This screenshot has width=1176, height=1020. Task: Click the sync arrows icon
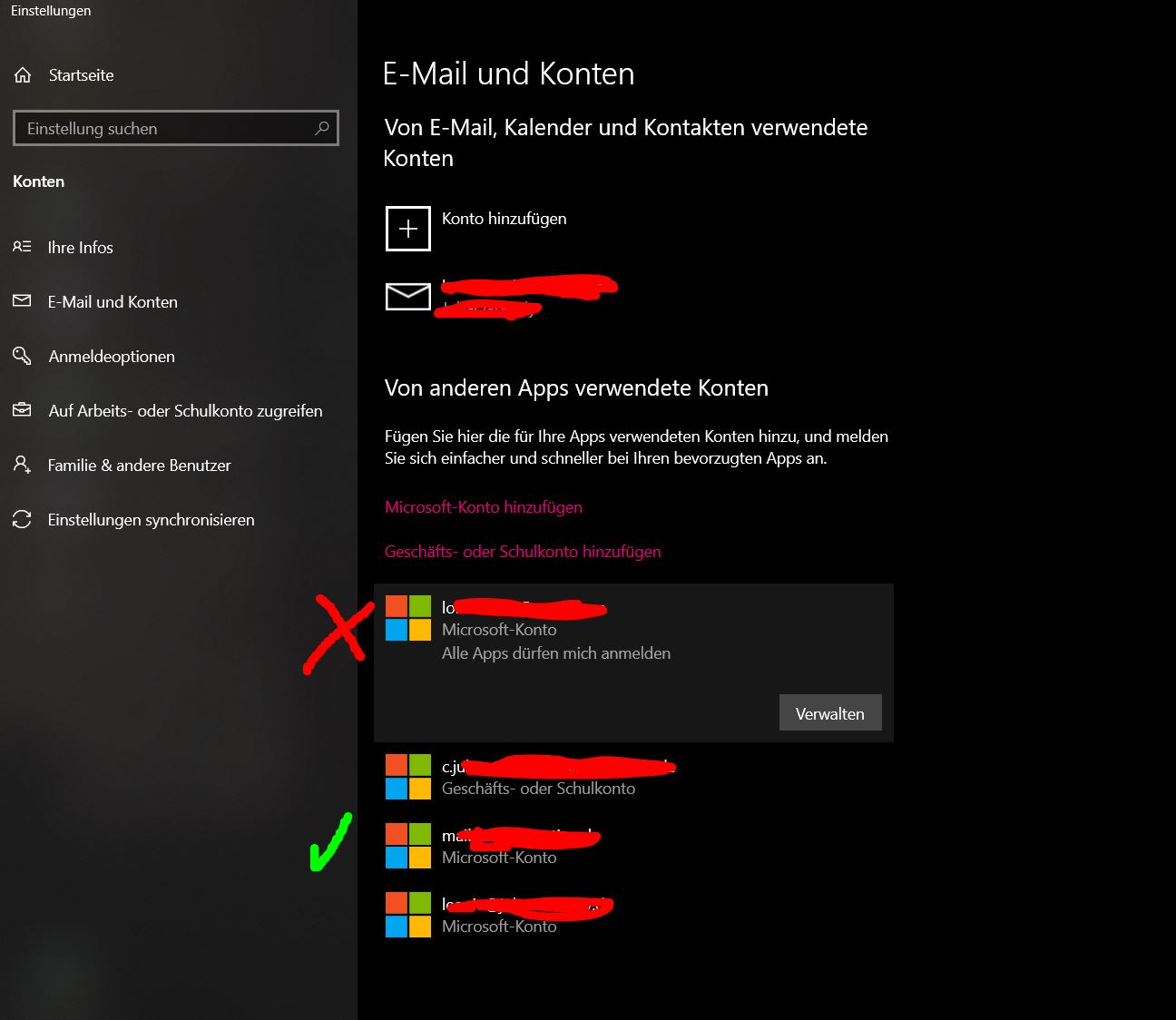22,519
